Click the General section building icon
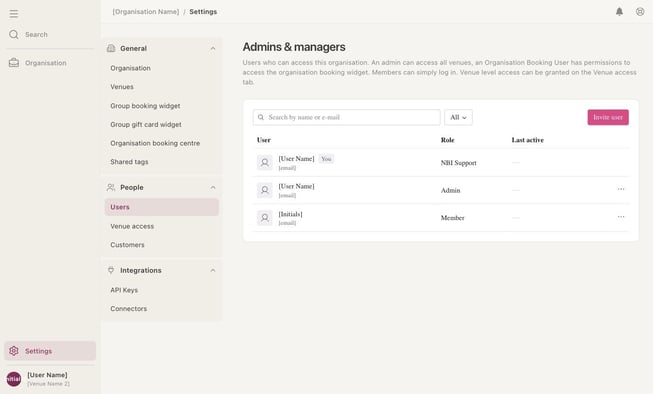The height and width of the screenshot is (394, 653). pyautogui.click(x=111, y=48)
